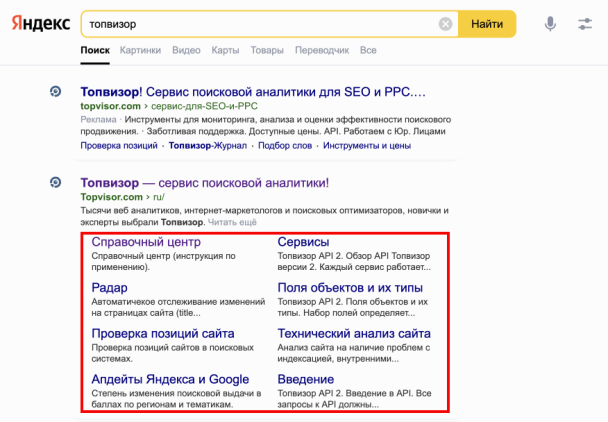
Task: Open the Проверка позиций сайта sitelink
Action: 163,333
